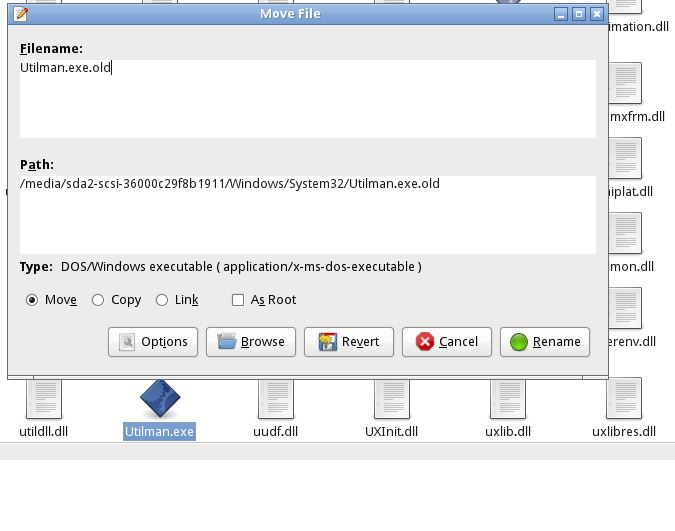This screenshot has width=675, height=531.
Task: Select the uxlibres.dll file icon
Action: pos(624,399)
